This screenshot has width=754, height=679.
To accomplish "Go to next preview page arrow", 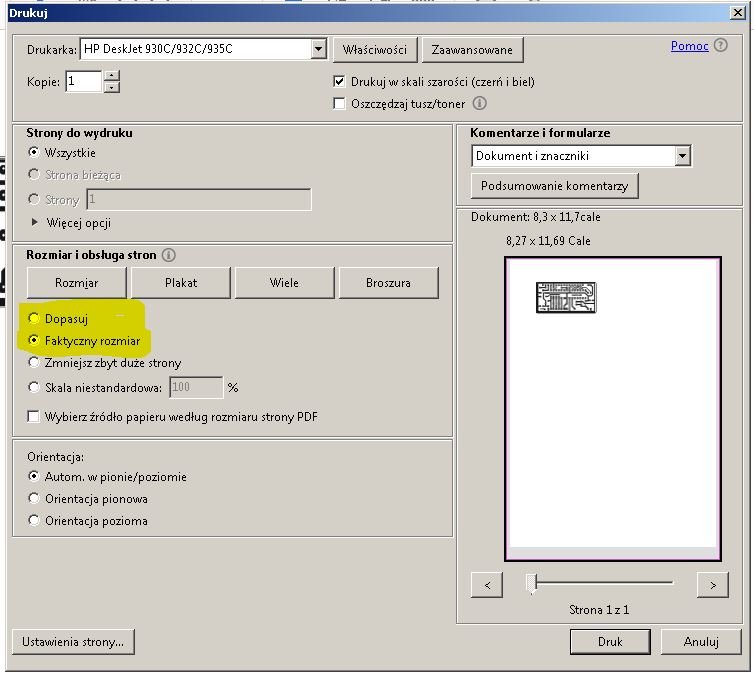I will pos(713,585).
